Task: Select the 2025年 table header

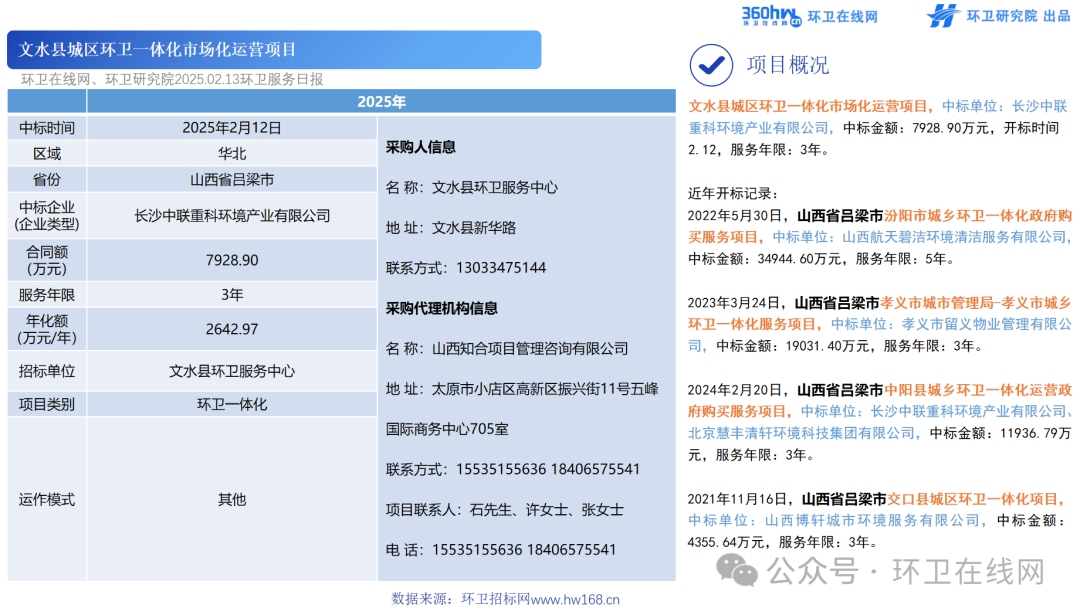Action: 381,102
